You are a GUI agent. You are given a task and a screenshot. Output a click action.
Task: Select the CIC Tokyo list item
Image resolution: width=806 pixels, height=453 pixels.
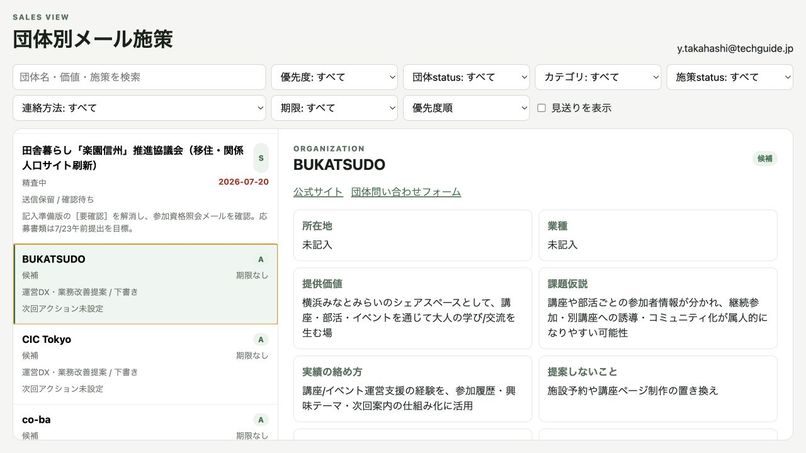pyautogui.click(x=145, y=364)
